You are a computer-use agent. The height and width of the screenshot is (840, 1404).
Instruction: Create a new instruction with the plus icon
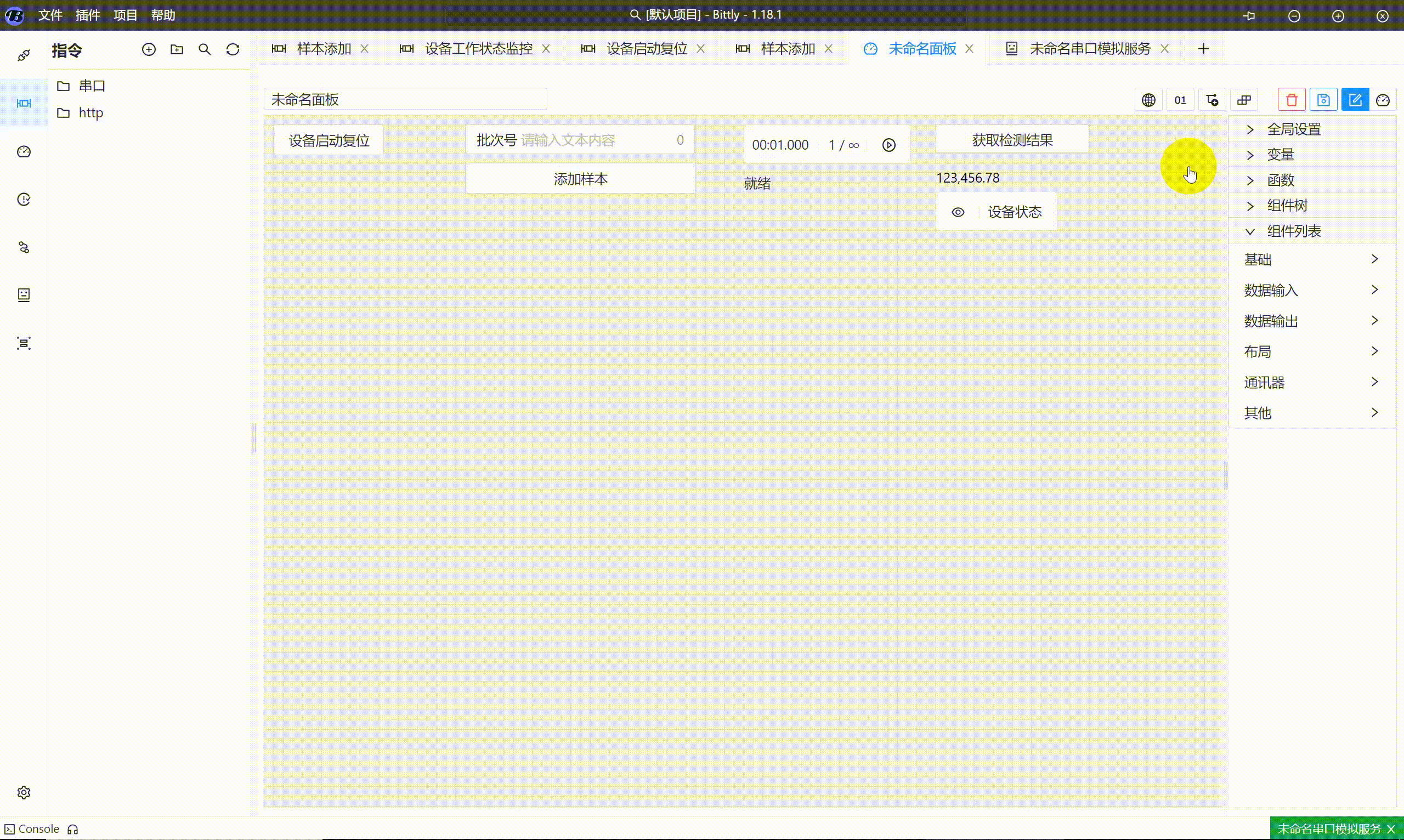149,49
